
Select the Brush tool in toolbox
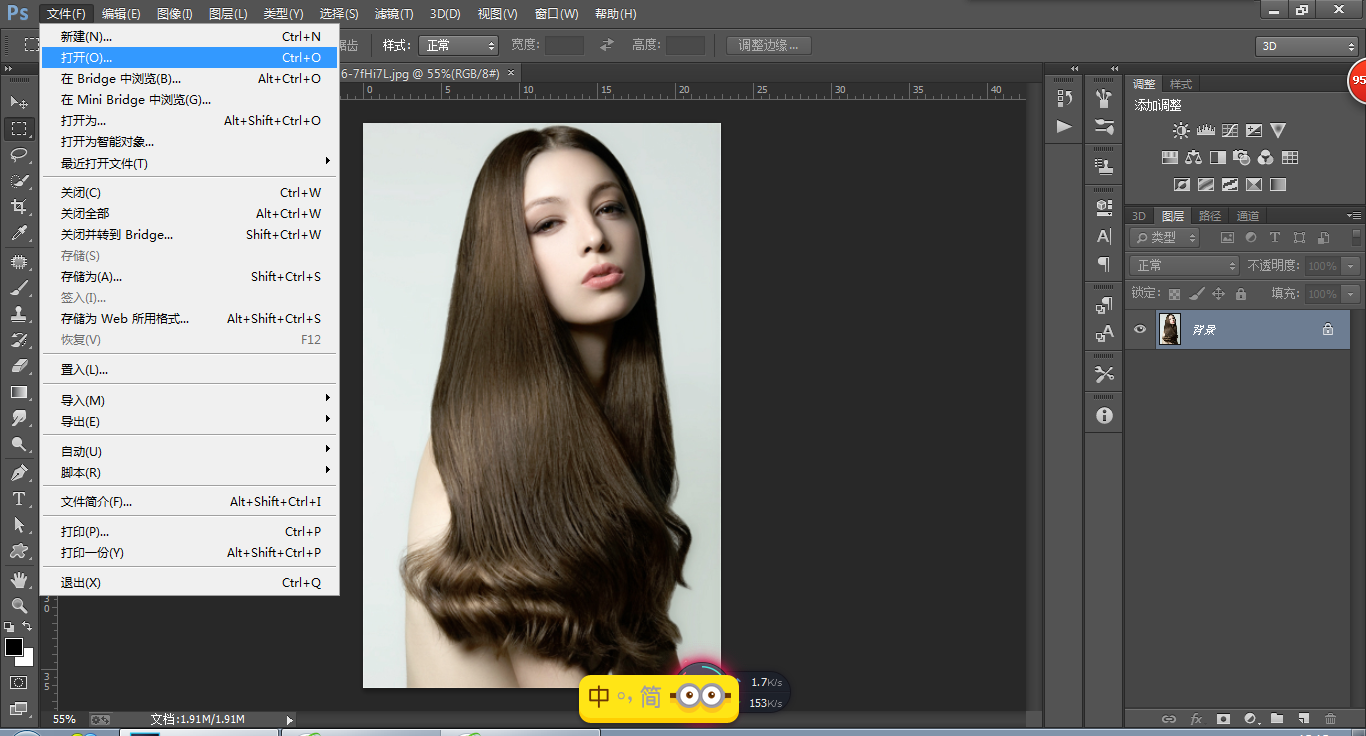click(x=19, y=288)
